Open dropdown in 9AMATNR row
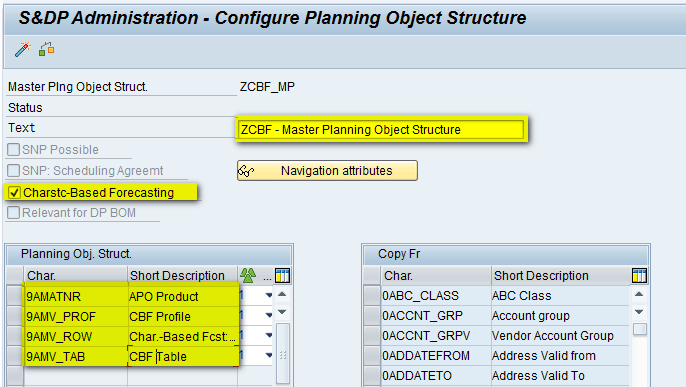 tap(269, 296)
